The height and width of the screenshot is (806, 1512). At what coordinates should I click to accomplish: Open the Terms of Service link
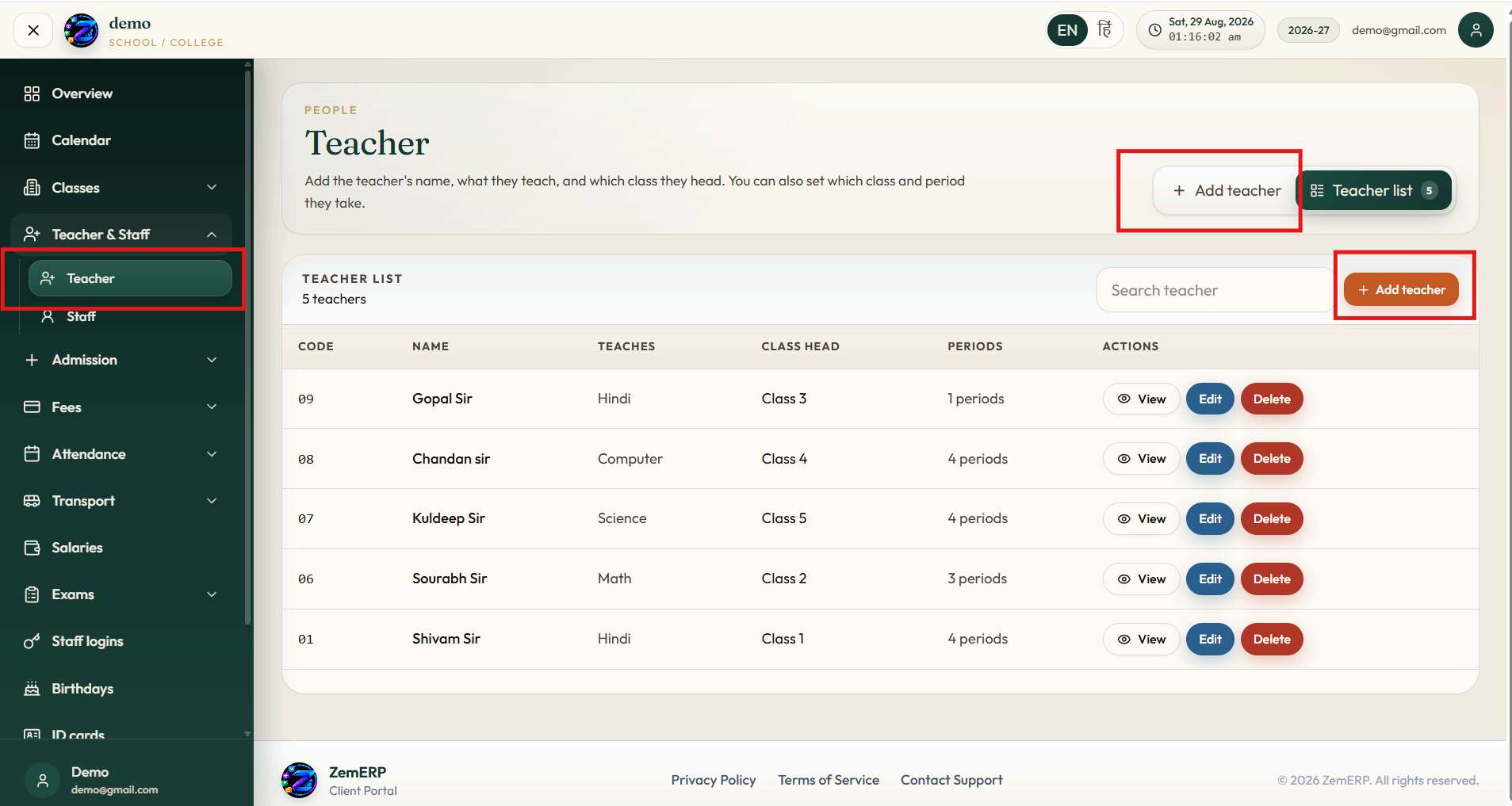coord(829,780)
